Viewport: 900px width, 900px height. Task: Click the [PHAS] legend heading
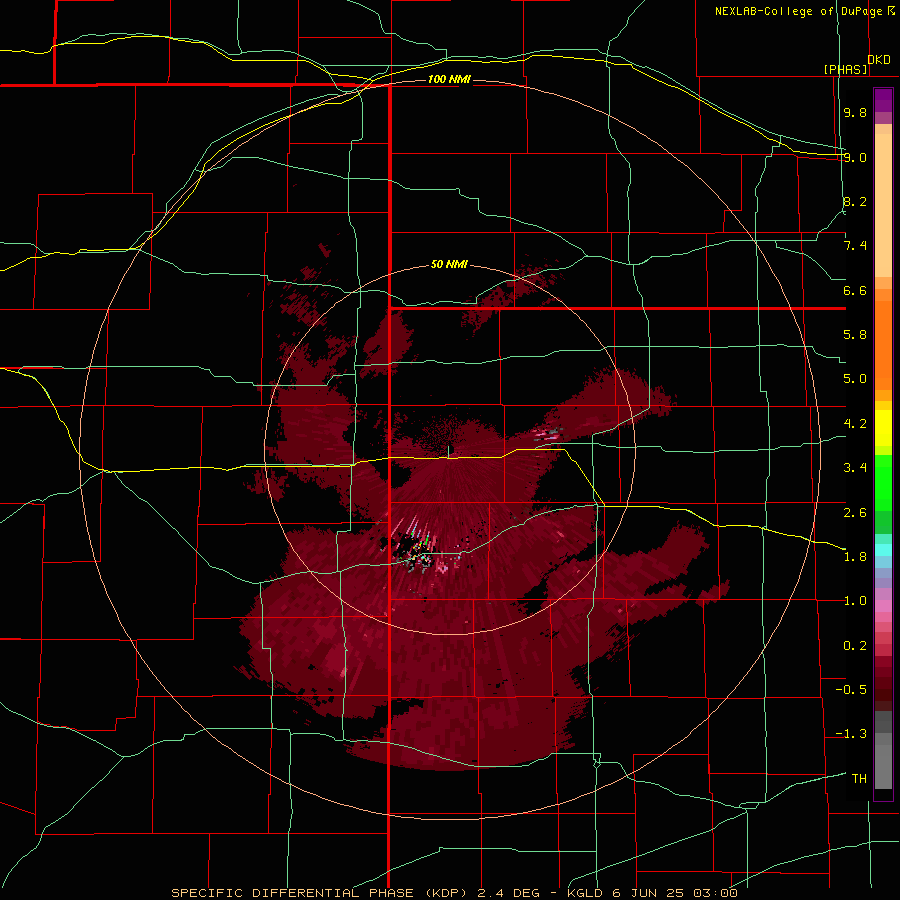(x=845, y=69)
